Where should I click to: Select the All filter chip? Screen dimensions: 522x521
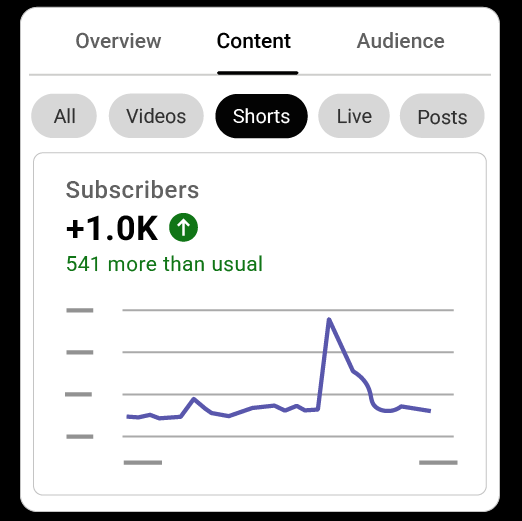[x=64, y=116]
